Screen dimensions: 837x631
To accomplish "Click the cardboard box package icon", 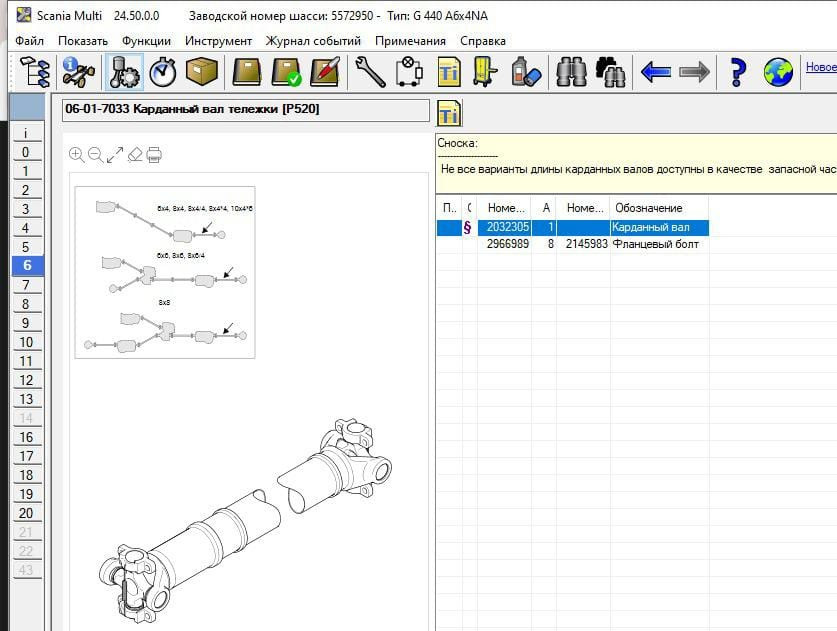I will click(x=201, y=72).
